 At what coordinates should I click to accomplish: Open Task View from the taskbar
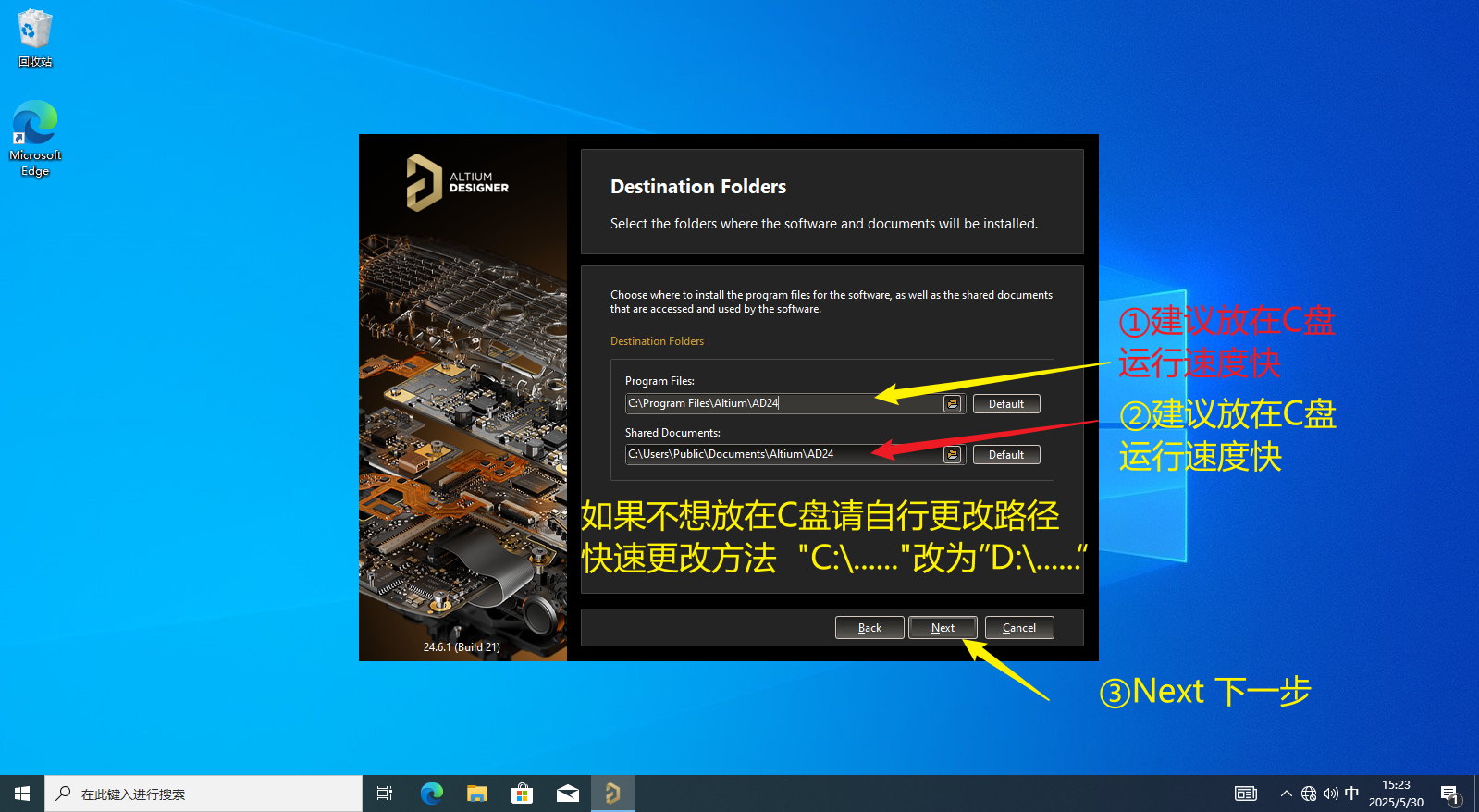385,794
